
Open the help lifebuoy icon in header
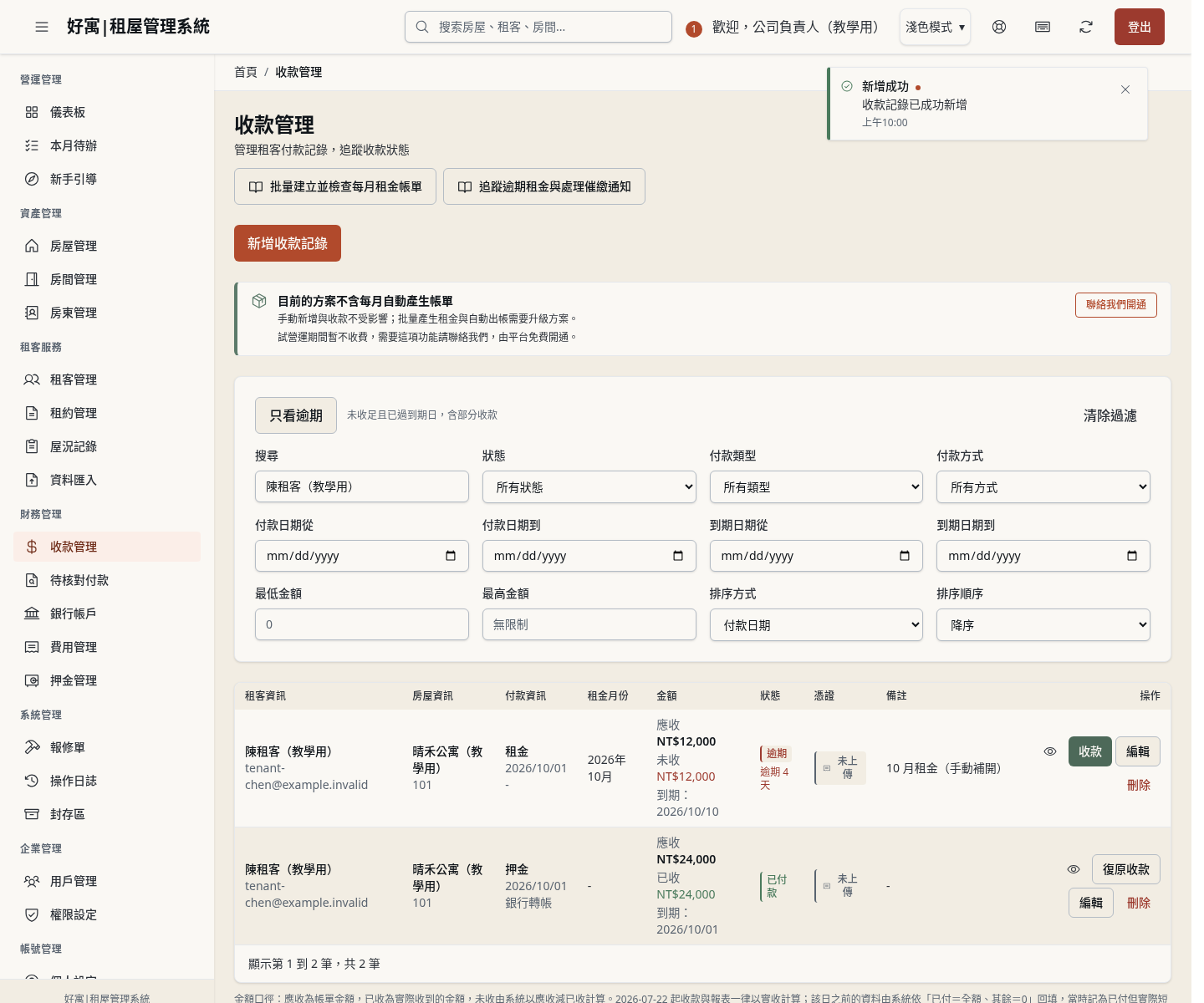point(999,27)
